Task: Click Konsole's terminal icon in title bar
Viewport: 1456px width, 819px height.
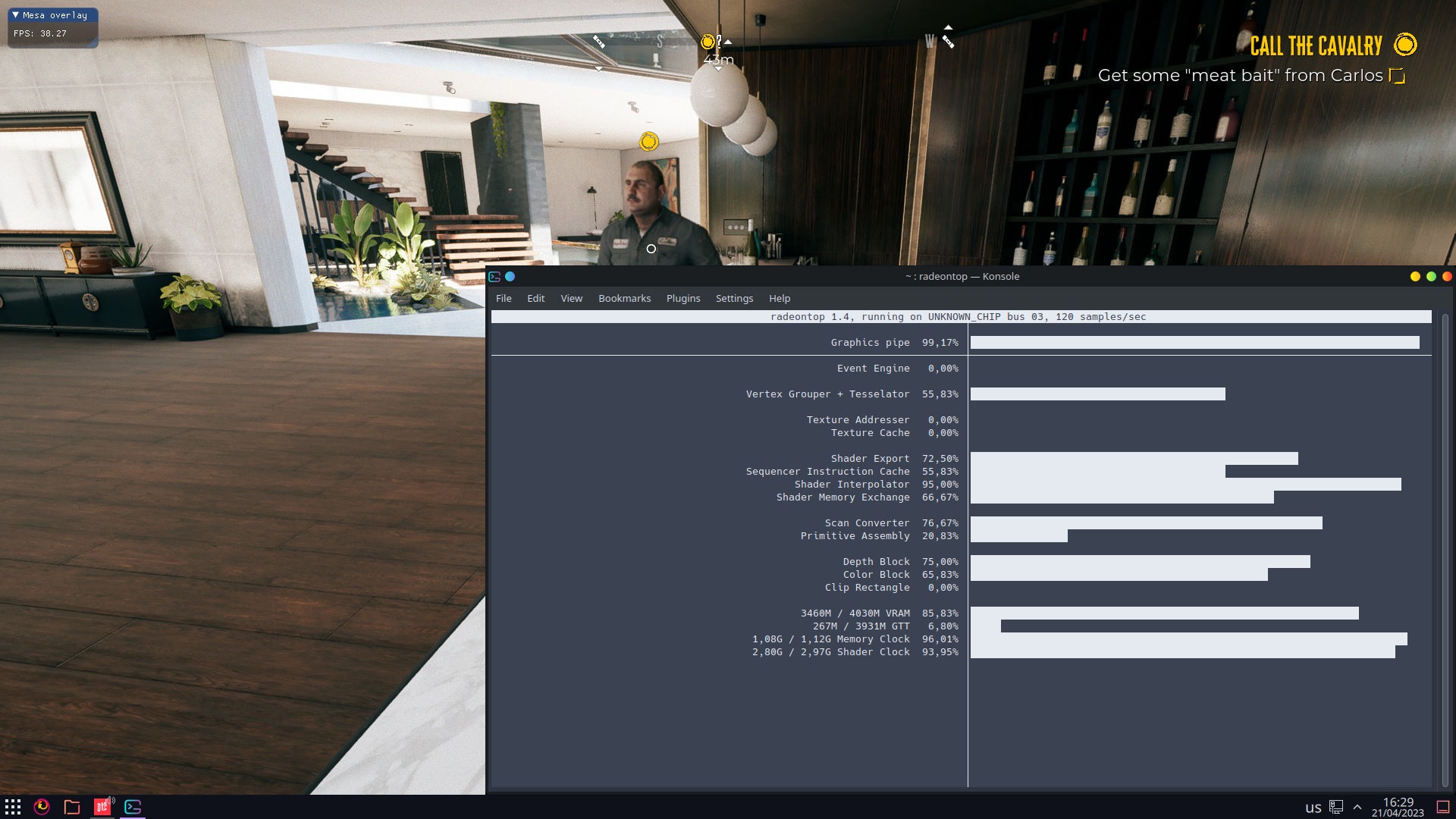Action: [494, 277]
